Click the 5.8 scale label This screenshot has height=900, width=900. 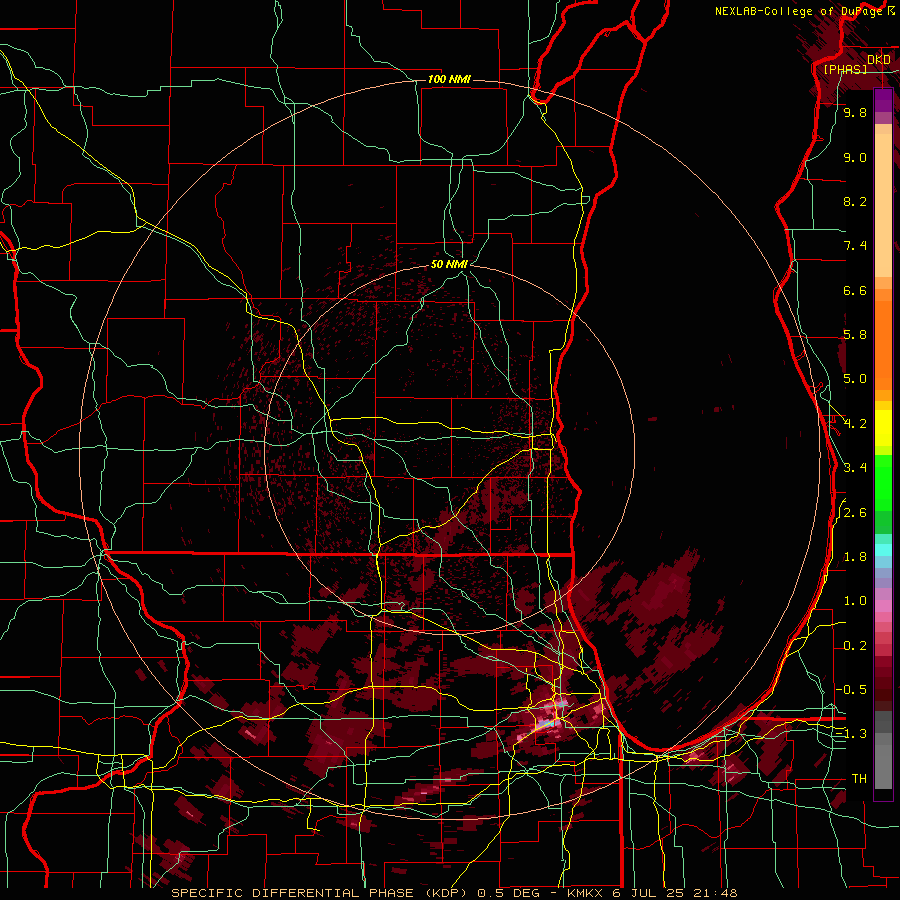pos(855,335)
